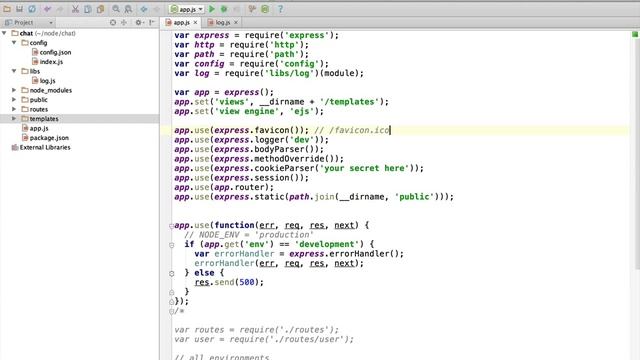Click the 'view engine' string in code
Image resolution: width=640 pixels, height=360 pixels.
(247, 111)
